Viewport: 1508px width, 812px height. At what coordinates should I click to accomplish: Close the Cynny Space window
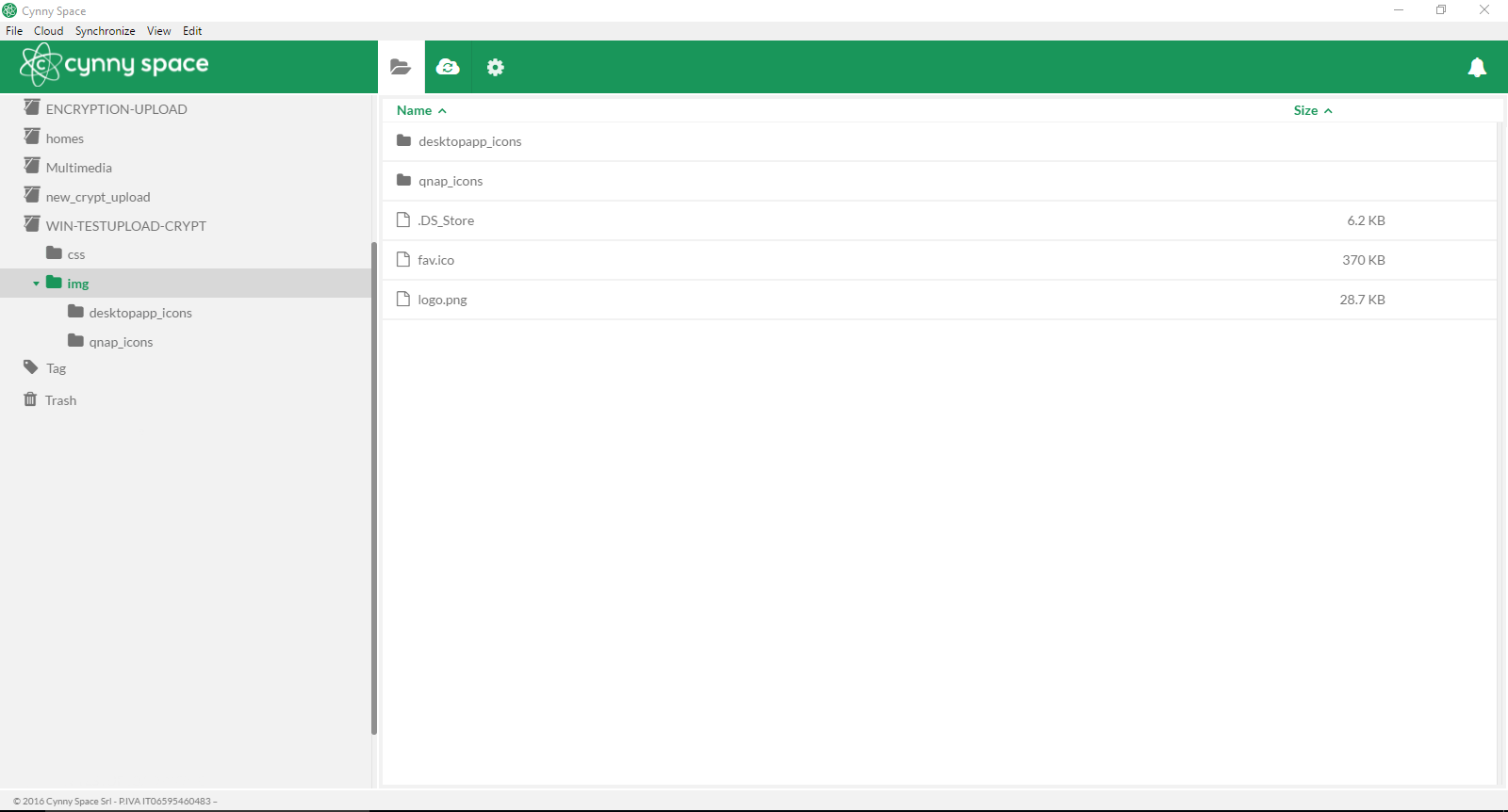point(1484,10)
